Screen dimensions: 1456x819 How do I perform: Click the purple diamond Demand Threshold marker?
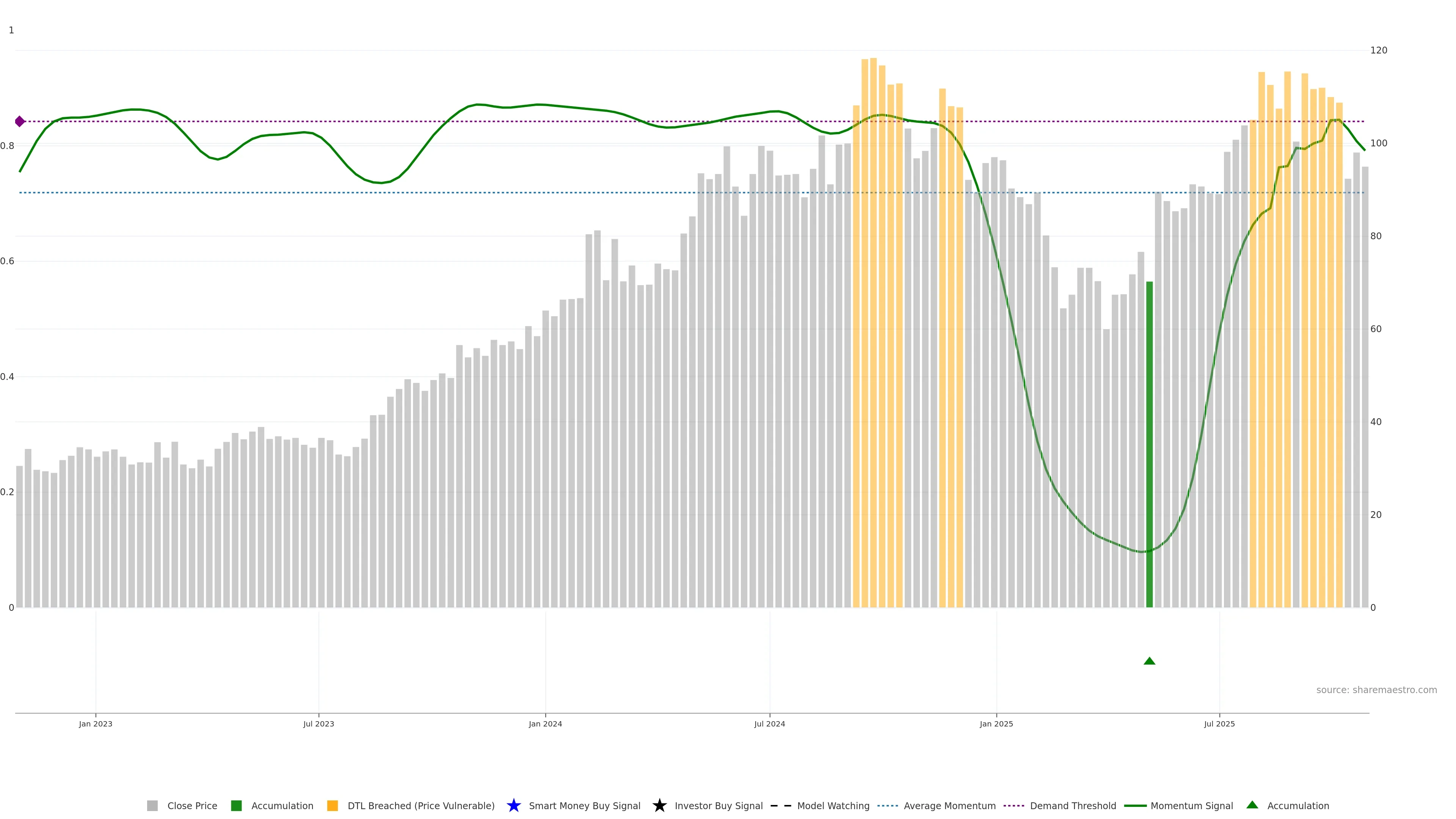[x=20, y=121]
